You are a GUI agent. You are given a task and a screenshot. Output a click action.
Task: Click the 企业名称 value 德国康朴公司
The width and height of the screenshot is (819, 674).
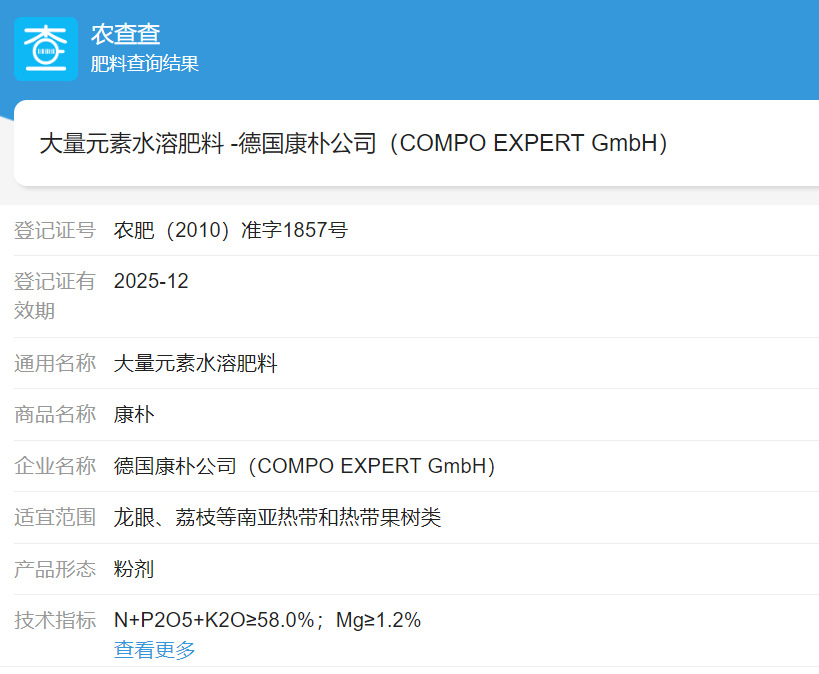click(x=305, y=466)
